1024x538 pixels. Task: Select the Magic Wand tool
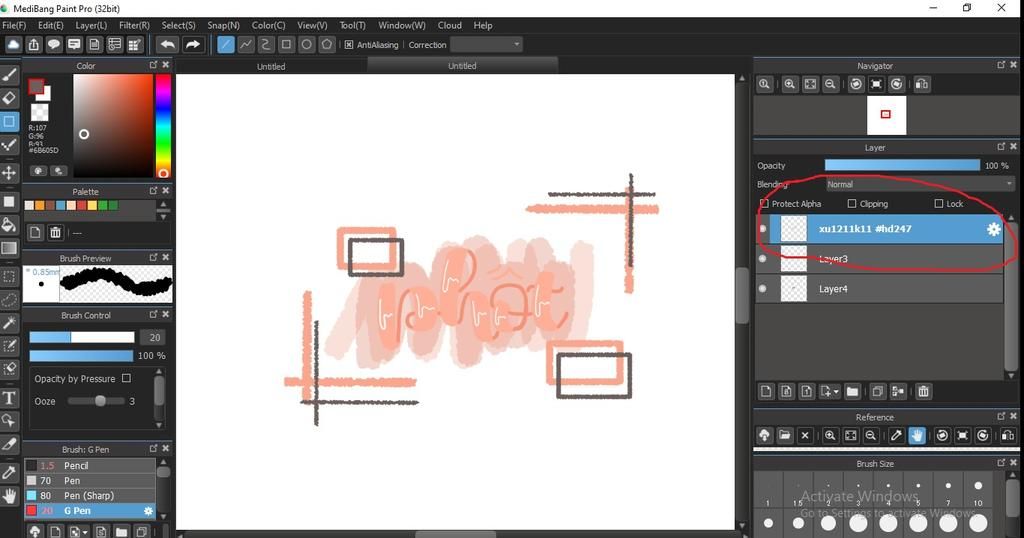(x=9, y=323)
